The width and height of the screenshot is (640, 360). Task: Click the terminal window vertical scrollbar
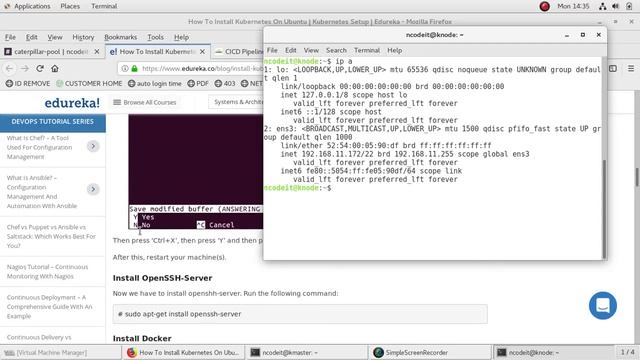604,208
